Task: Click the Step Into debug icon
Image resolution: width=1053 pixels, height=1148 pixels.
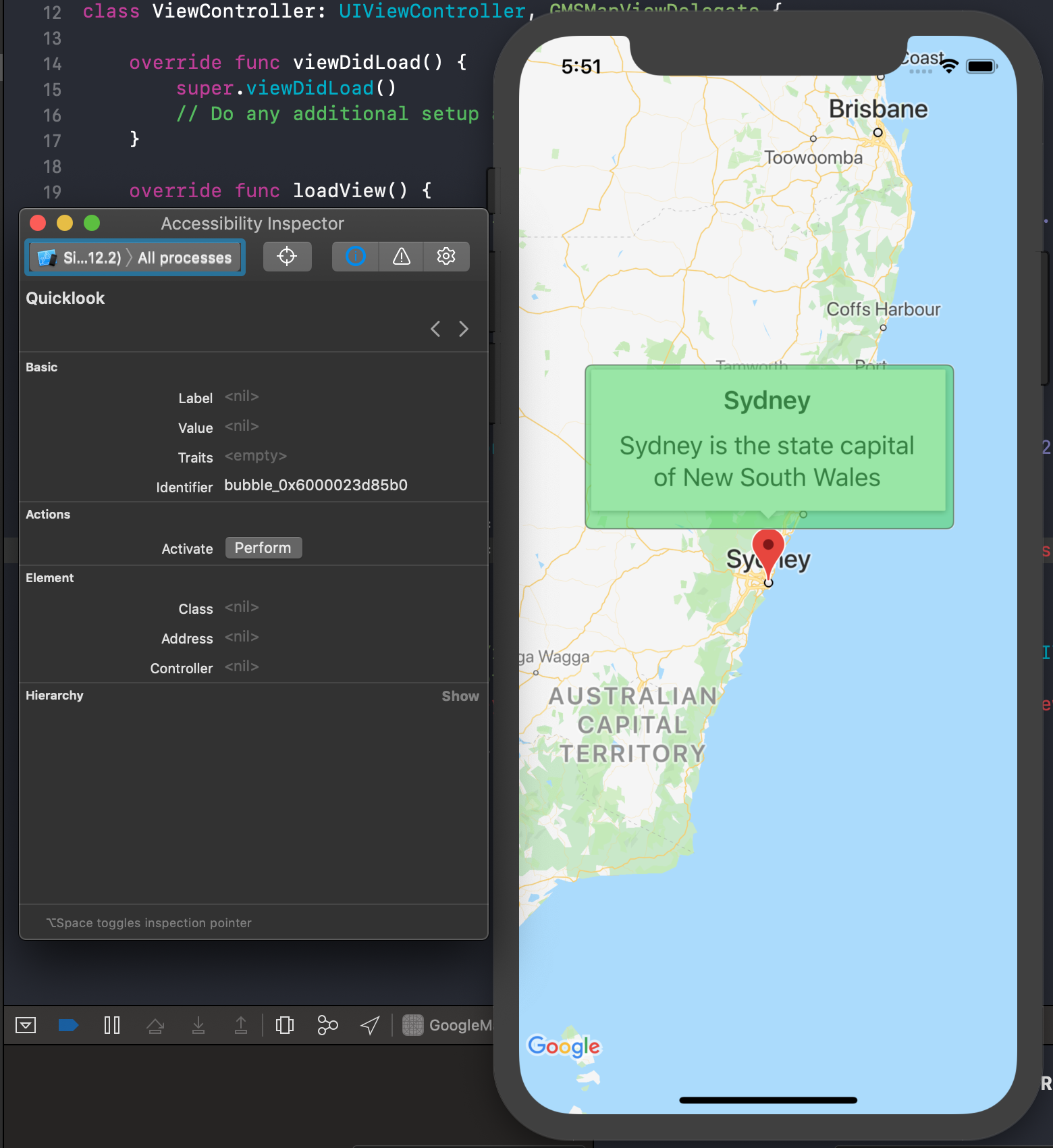Action: pos(198,1025)
